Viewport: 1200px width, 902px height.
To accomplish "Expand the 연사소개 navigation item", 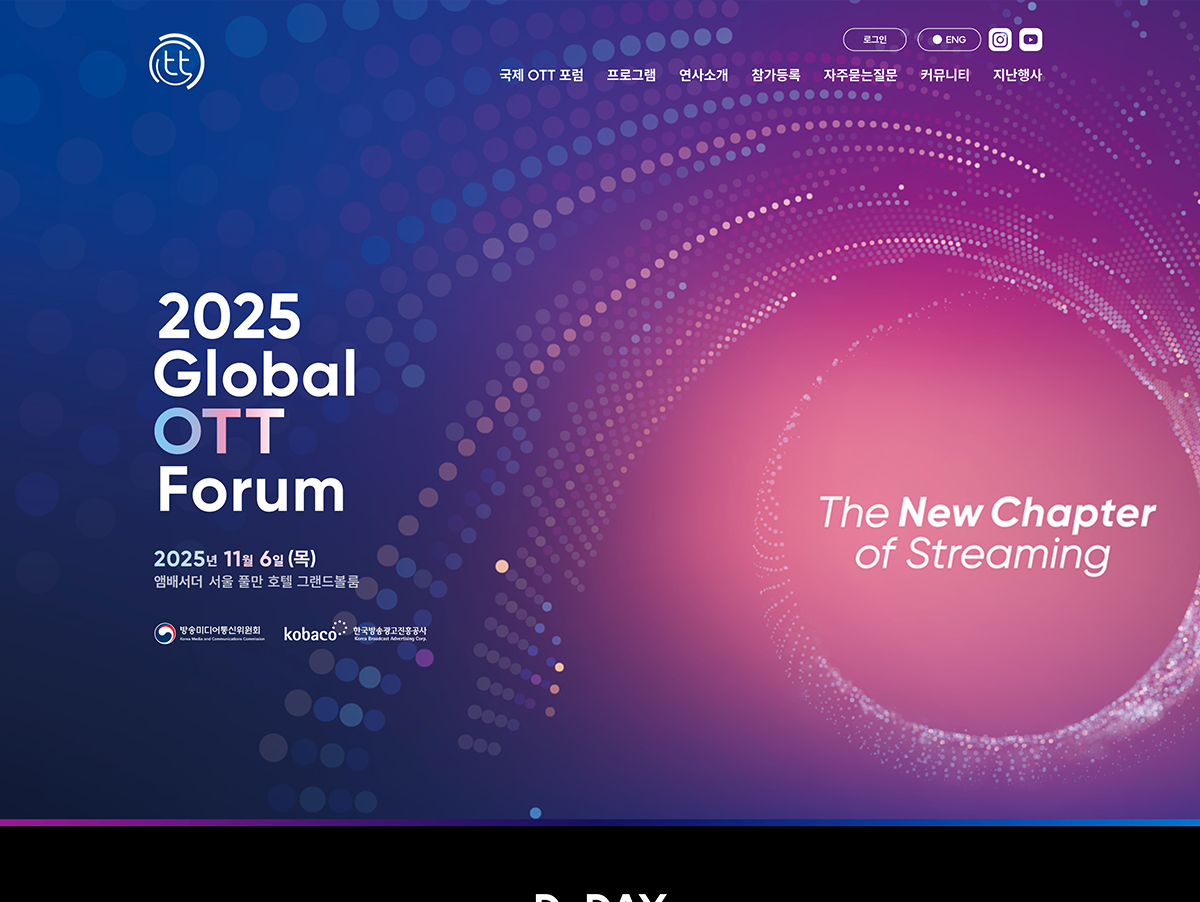I will point(703,75).
